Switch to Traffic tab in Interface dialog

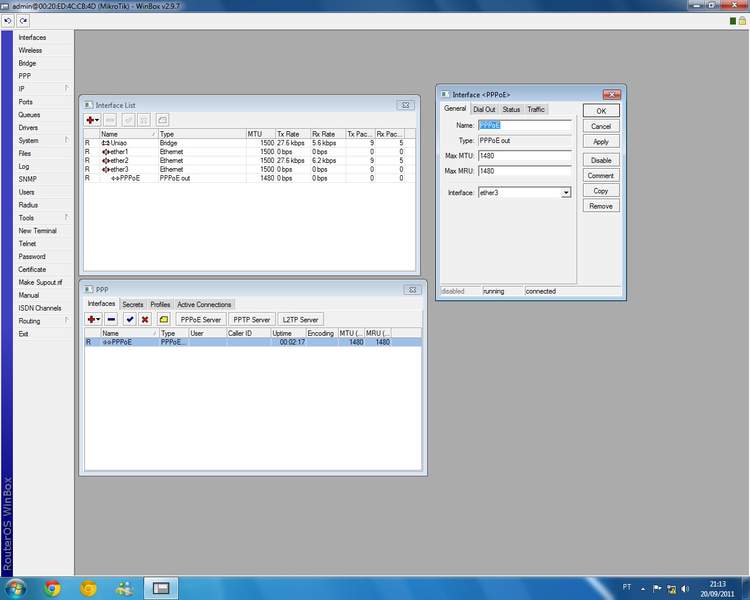(x=536, y=109)
